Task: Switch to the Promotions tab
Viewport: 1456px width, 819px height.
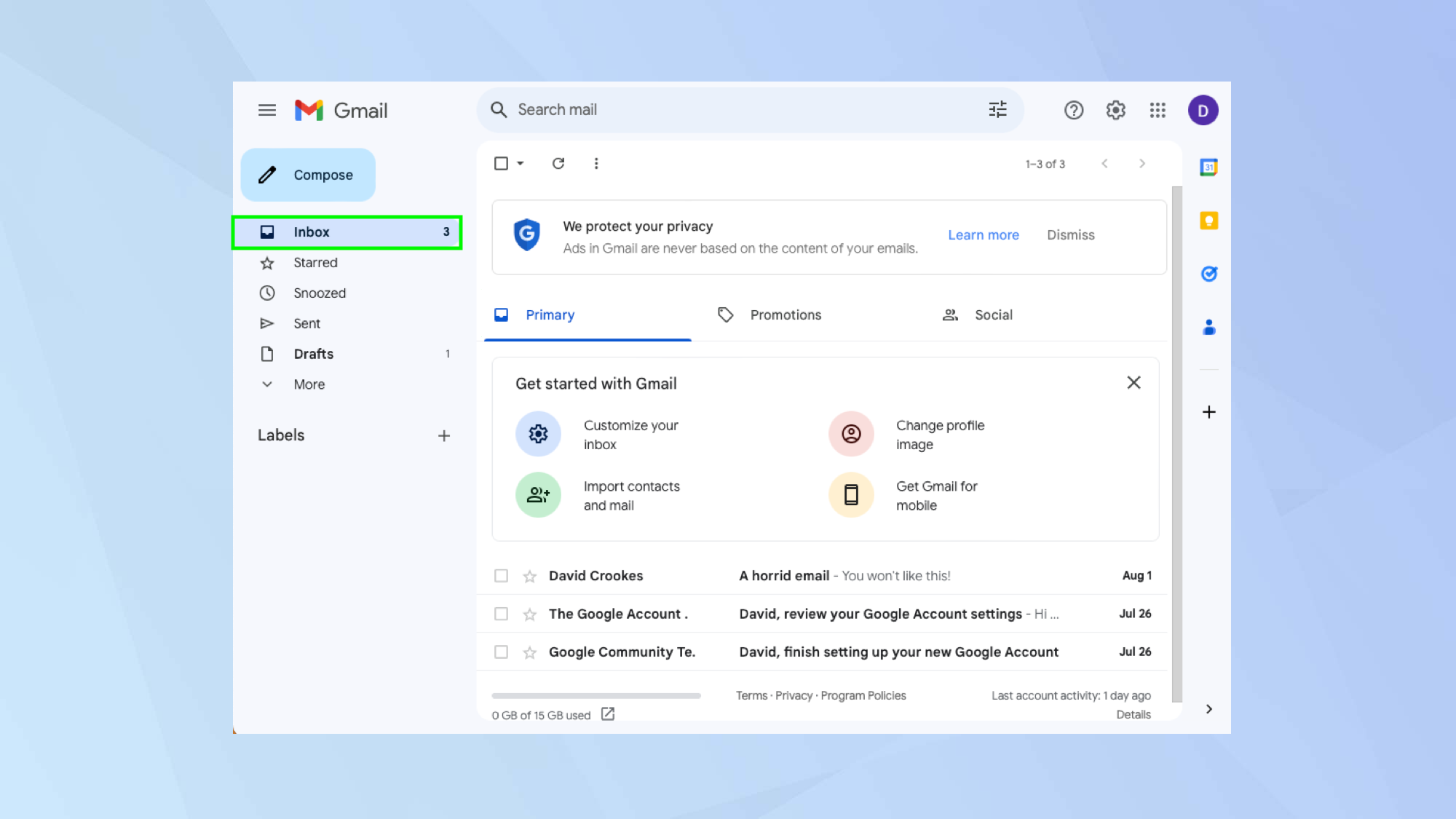Action: pyautogui.click(x=786, y=314)
